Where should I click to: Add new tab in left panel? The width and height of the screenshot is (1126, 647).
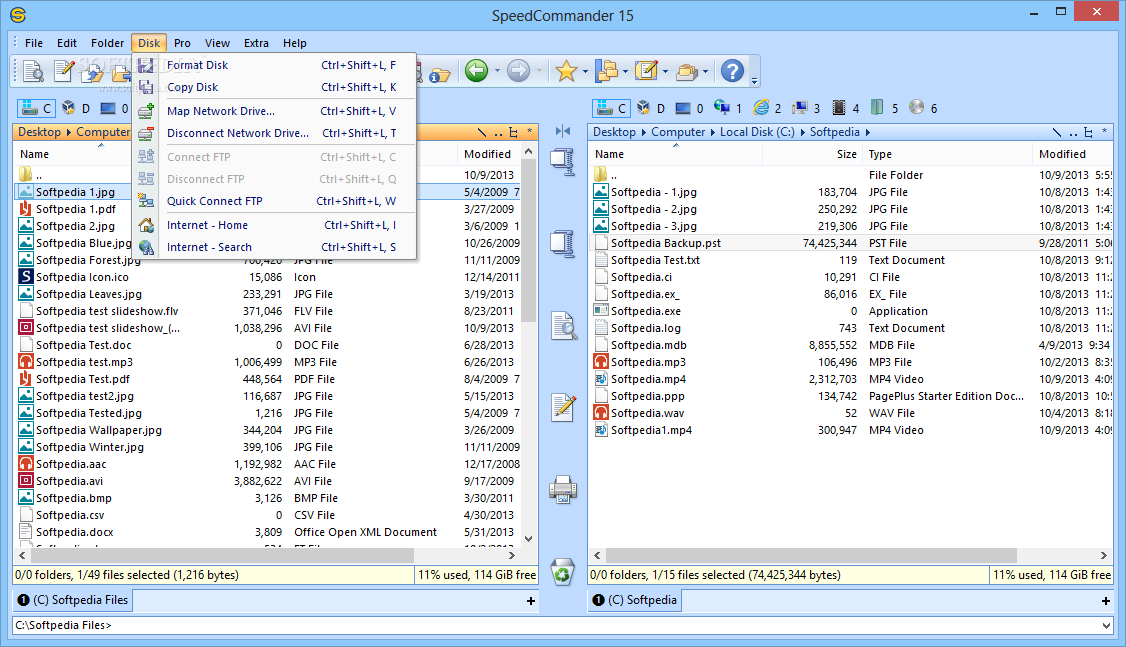click(531, 601)
